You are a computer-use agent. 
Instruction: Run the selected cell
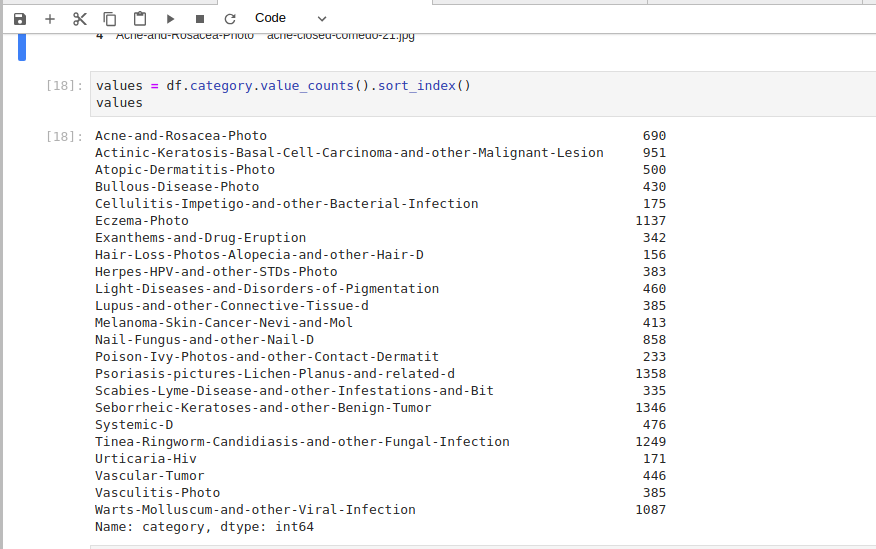pyautogui.click(x=170, y=19)
